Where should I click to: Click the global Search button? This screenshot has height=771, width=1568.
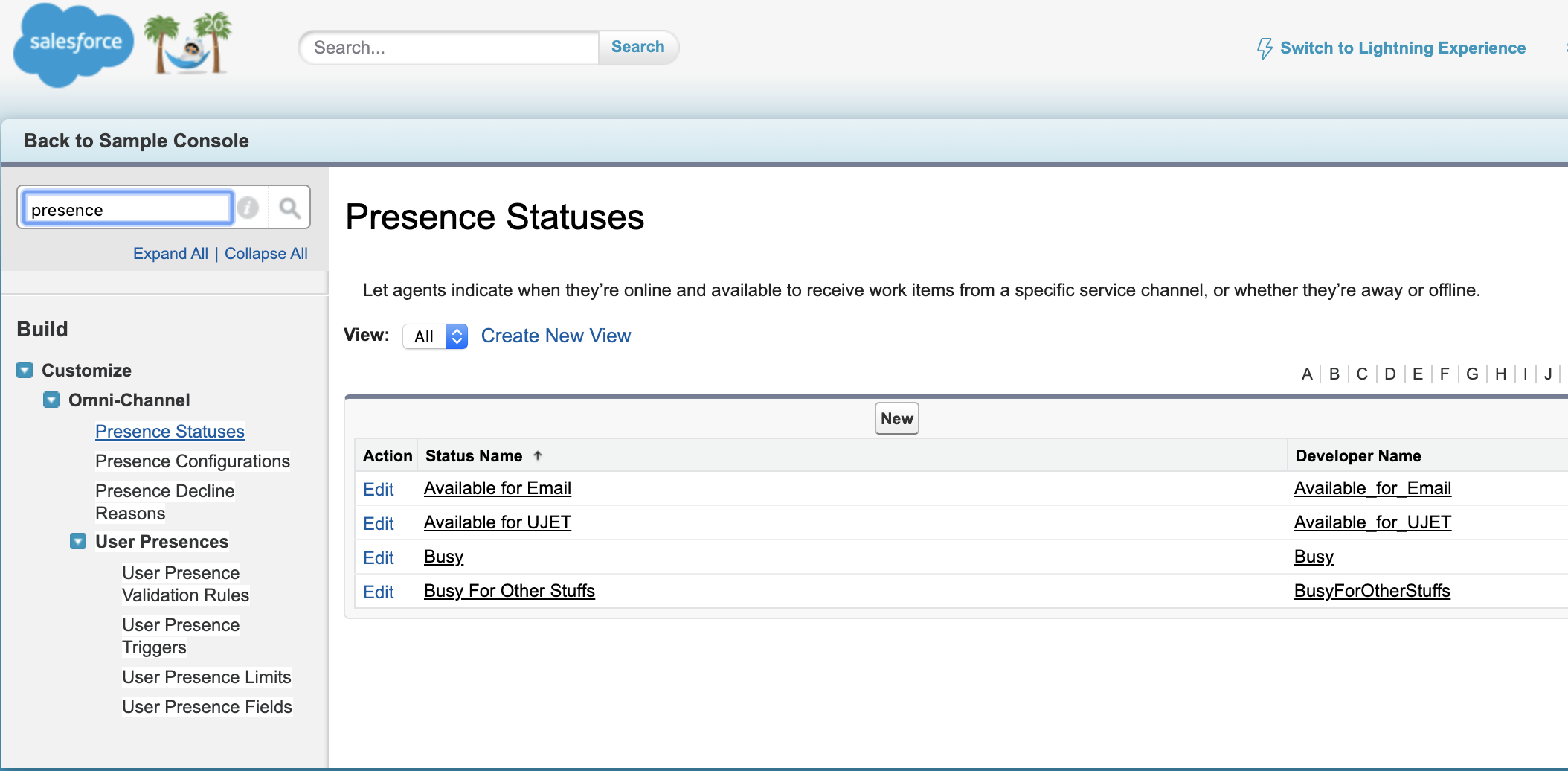point(637,47)
